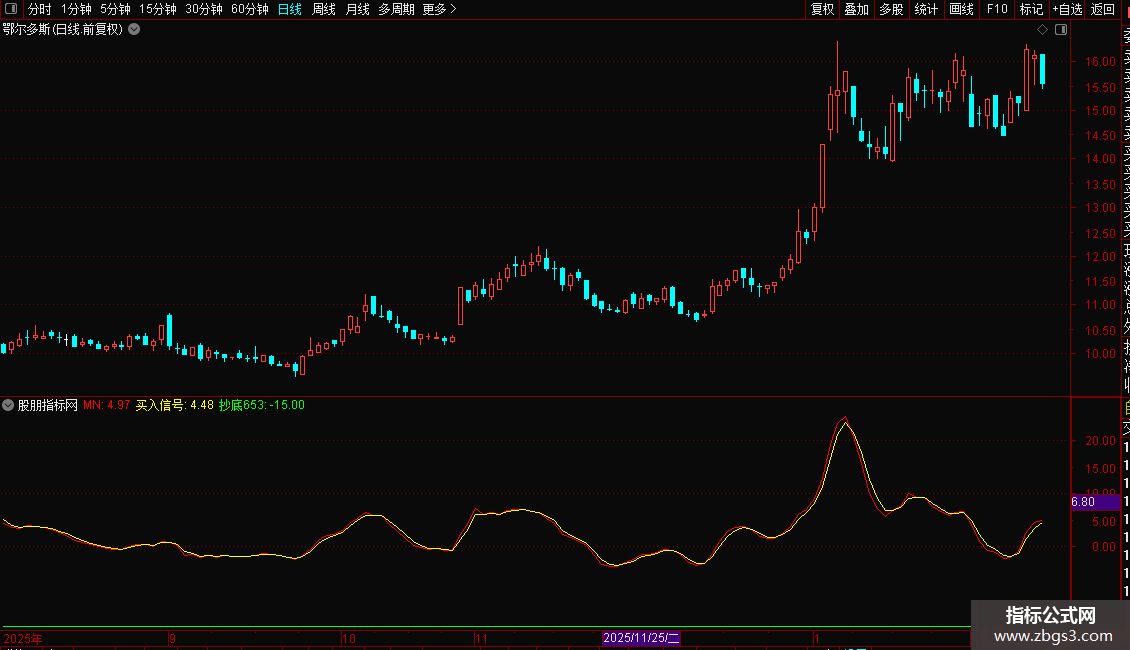1130x650 pixels.
Task: Click the 10.00 price axis label
Action: 1100,354
